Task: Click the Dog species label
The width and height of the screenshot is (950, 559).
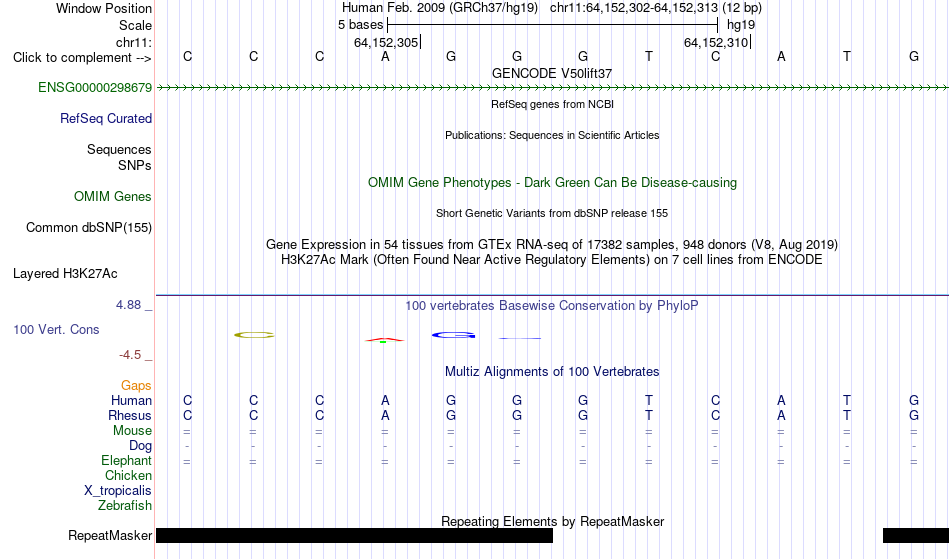Action: [140, 446]
